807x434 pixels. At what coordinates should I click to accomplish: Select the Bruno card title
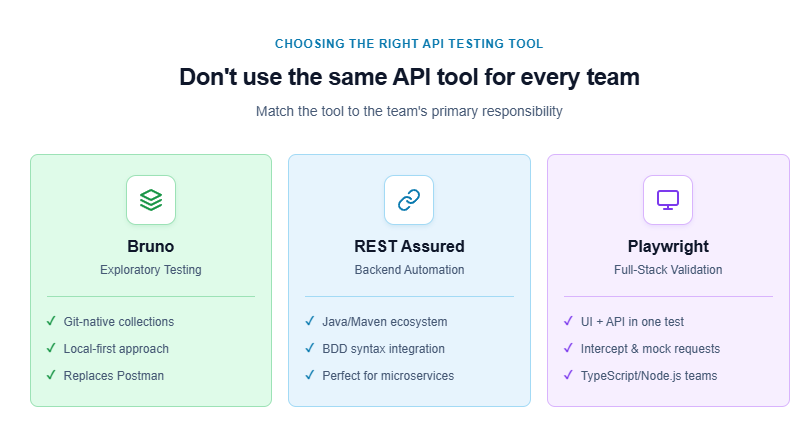[151, 246]
